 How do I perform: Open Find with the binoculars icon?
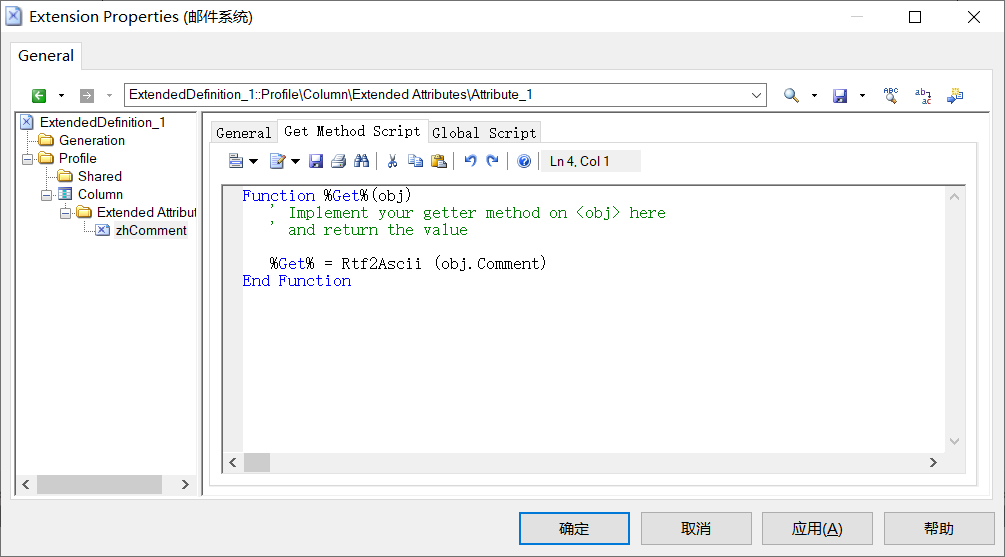coord(361,162)
